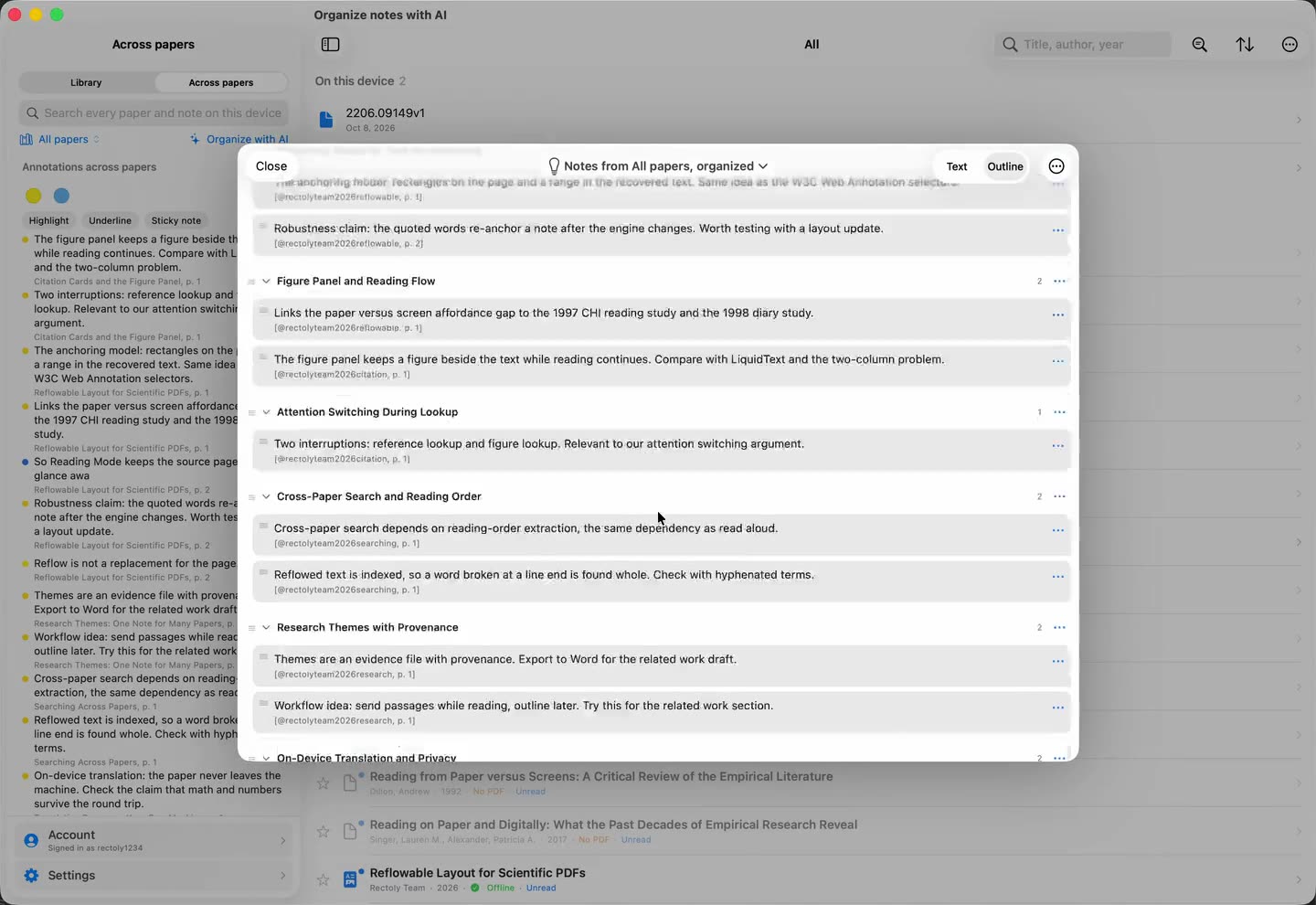Switch to Text view in notes dialog
This screenshot has width=1316, height=905.
[957, 166]
